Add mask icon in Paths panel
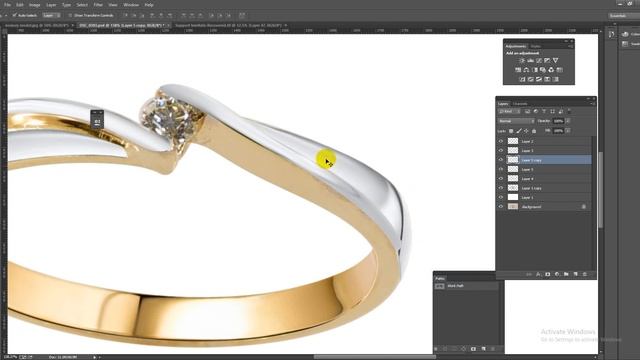Image resolution: width=640 pixels, height=360 pixels. click(x=473, y=349)
